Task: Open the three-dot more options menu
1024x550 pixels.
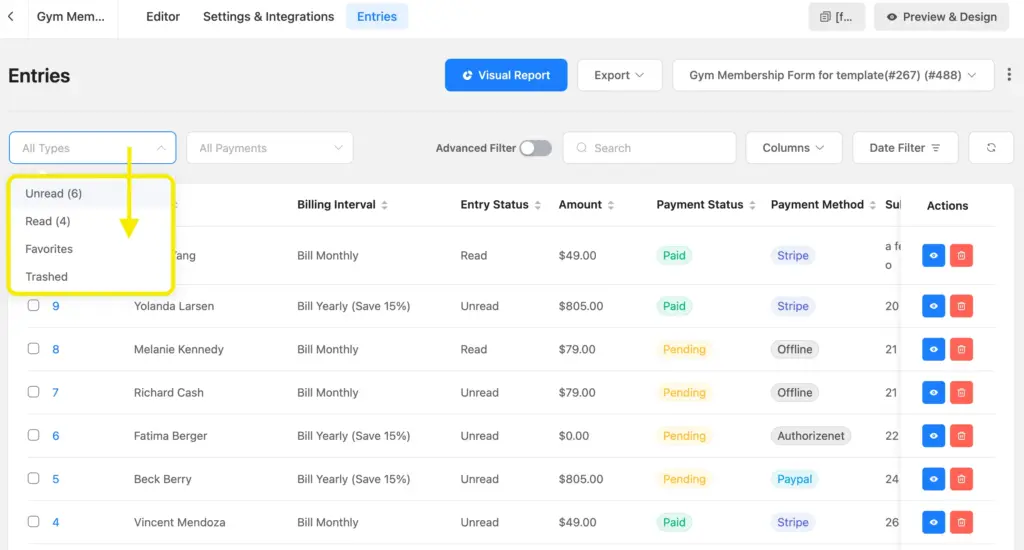Action: [1009, 75]
